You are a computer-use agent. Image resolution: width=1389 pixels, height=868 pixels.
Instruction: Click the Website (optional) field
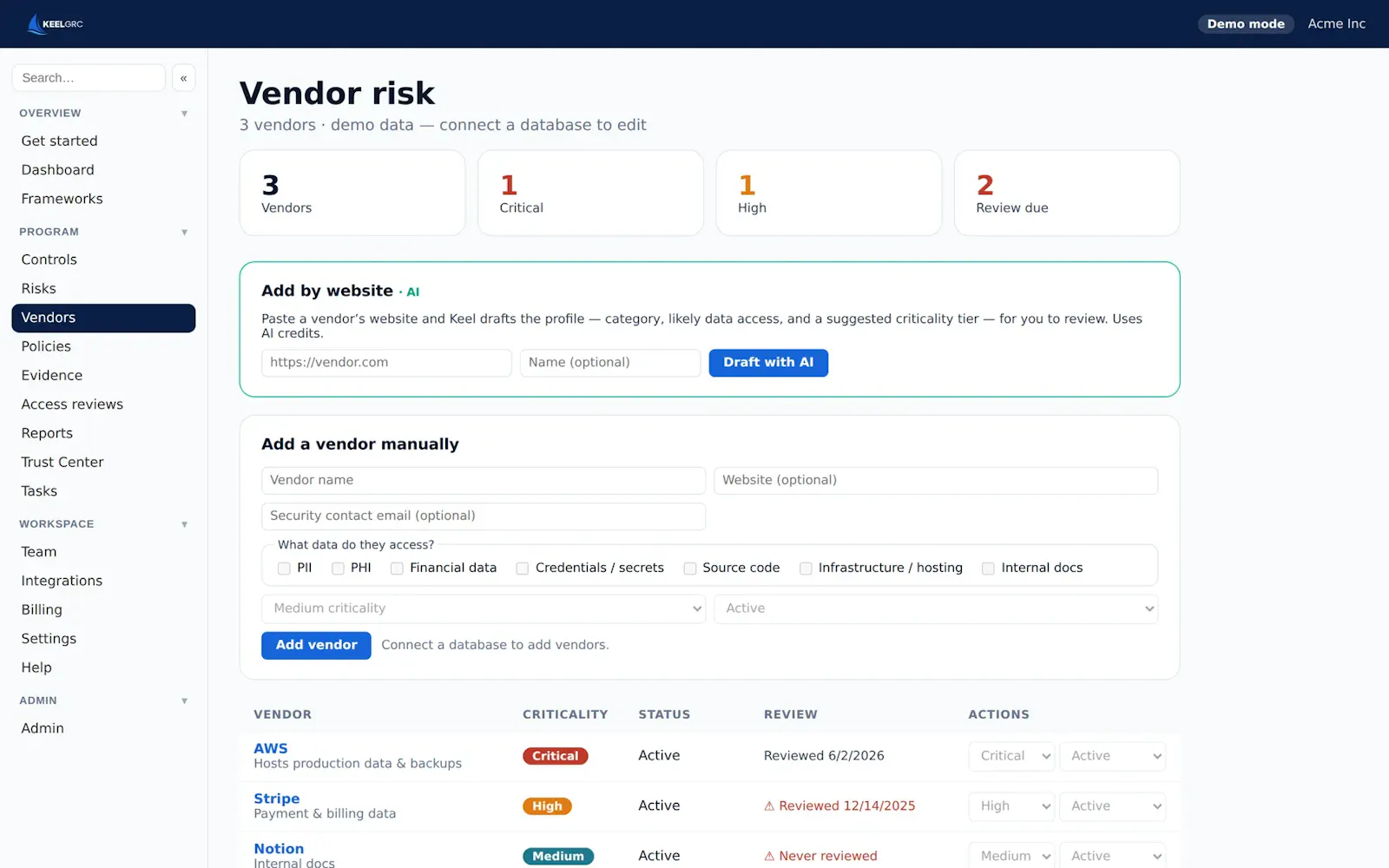[936, 480]
